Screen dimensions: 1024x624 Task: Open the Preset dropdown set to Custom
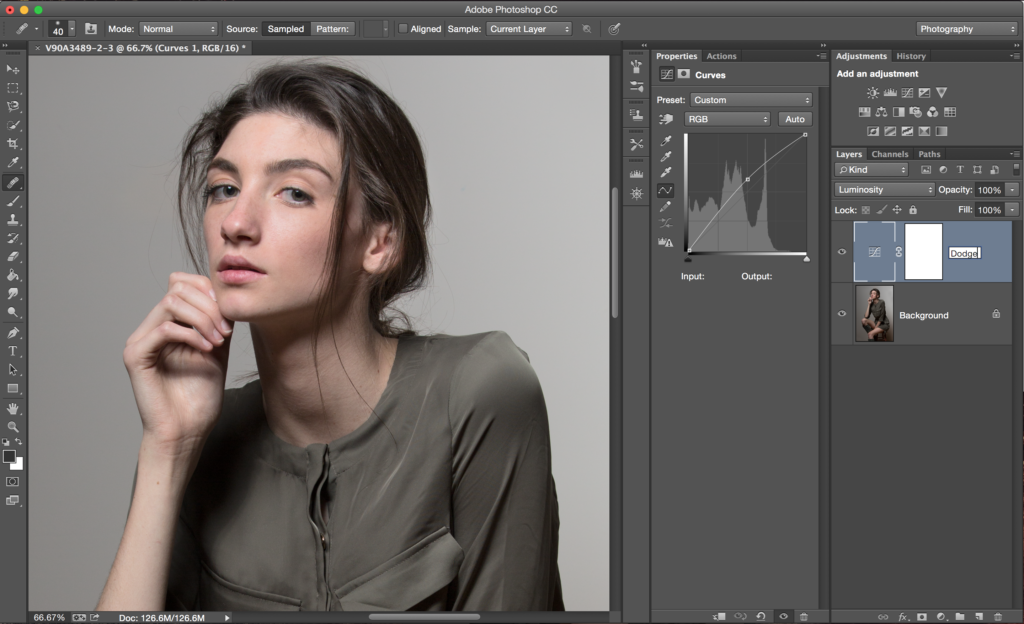click(x=751, y=100)
